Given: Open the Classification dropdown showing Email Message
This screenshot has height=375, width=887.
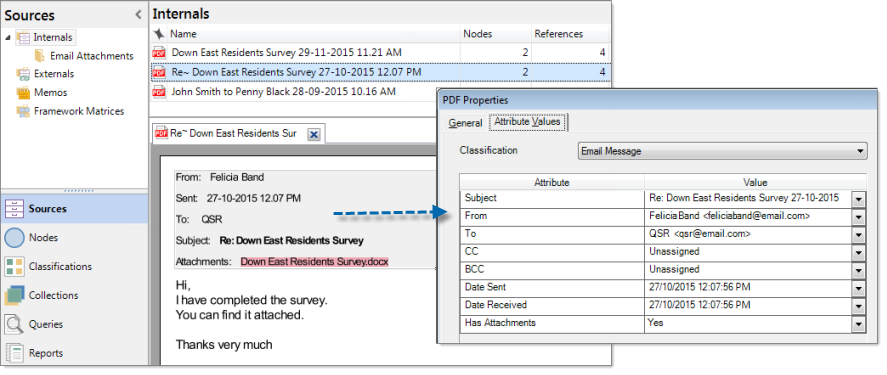Looking at the screenshot, I should coord(723,152).
